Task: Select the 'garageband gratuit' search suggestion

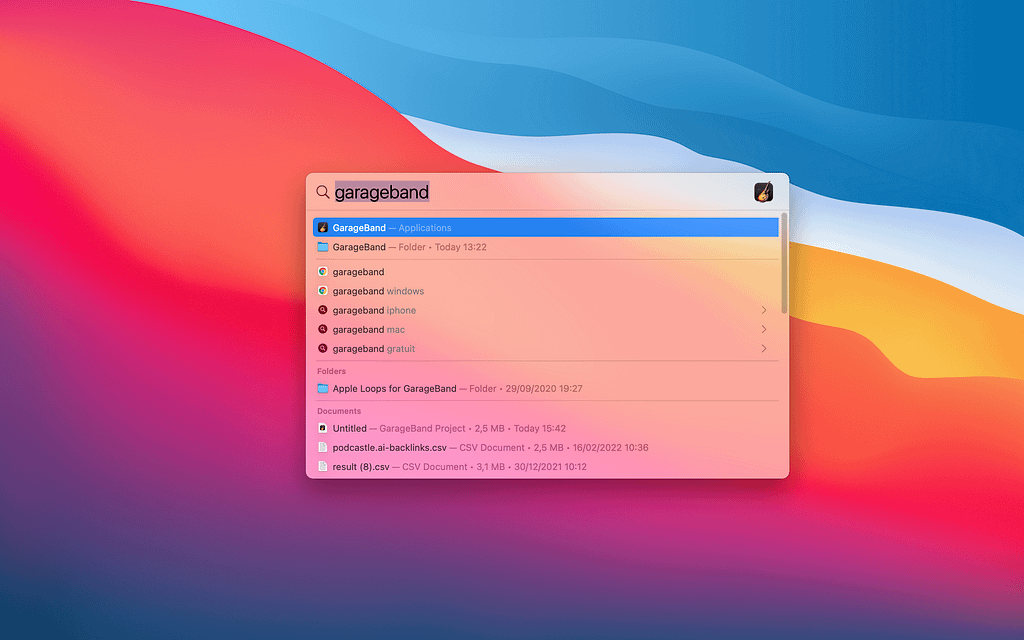Action: 546,349
